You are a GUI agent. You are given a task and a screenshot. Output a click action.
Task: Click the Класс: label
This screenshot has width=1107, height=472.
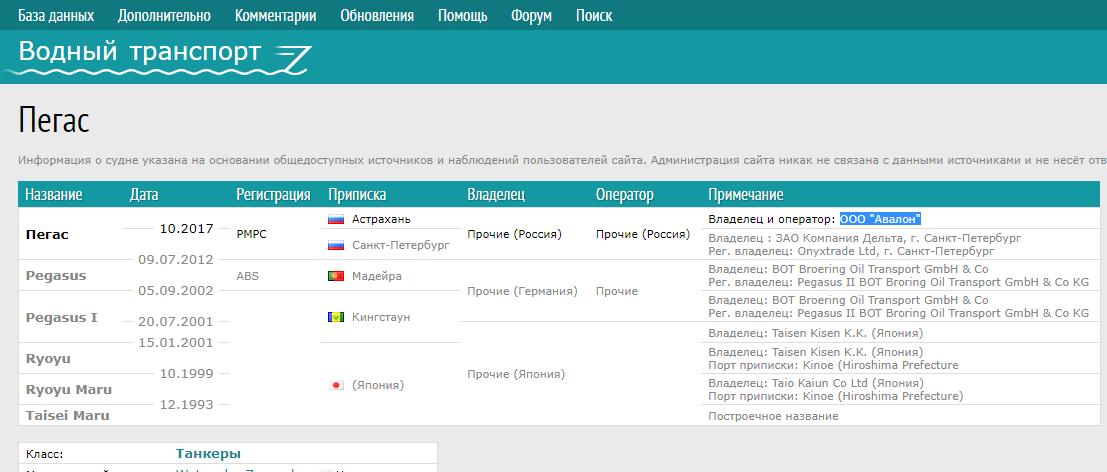44,454
